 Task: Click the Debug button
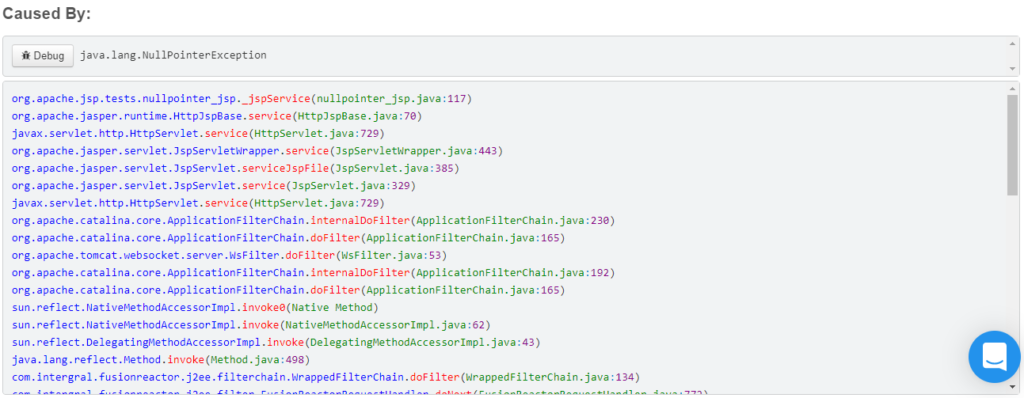42,56
